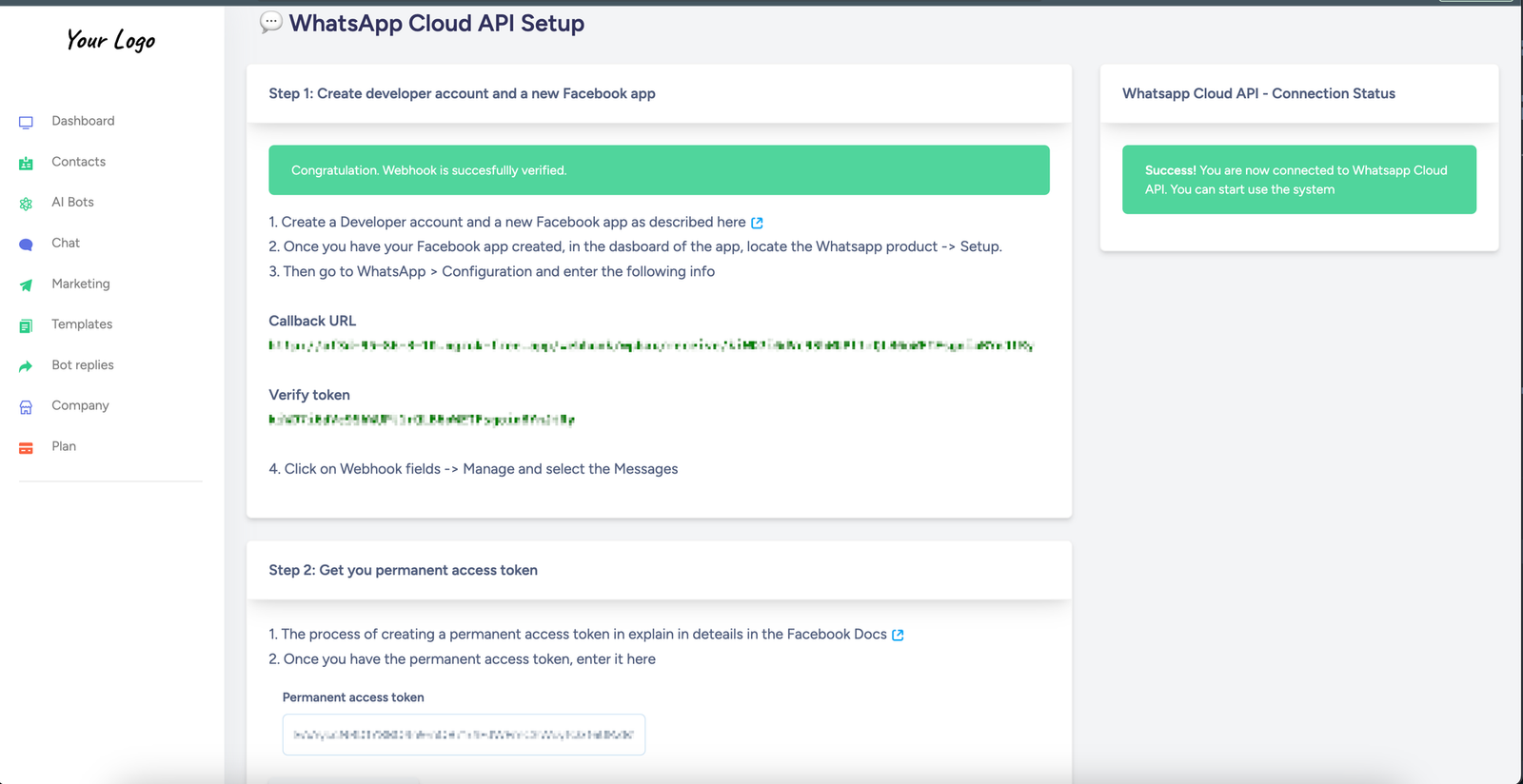Viewport: 1523px width, 784px height.
Task: Click the Contacts icon in sidebar
Action: point(26,163)
